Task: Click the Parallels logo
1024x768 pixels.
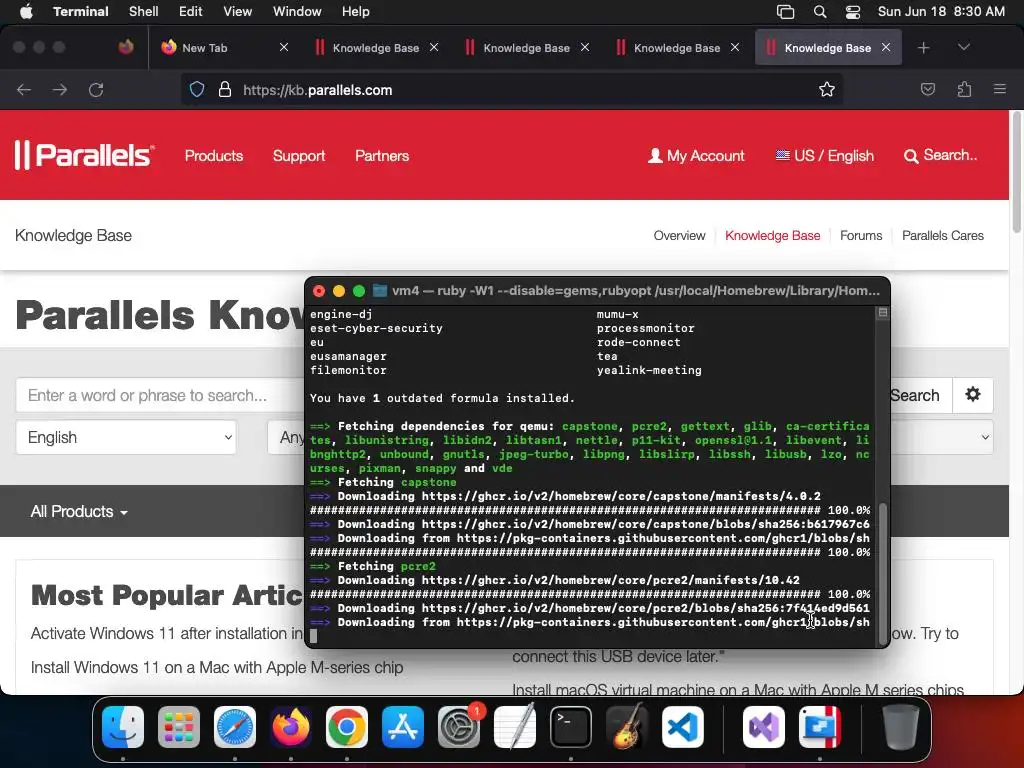Action: coord(84,155)
